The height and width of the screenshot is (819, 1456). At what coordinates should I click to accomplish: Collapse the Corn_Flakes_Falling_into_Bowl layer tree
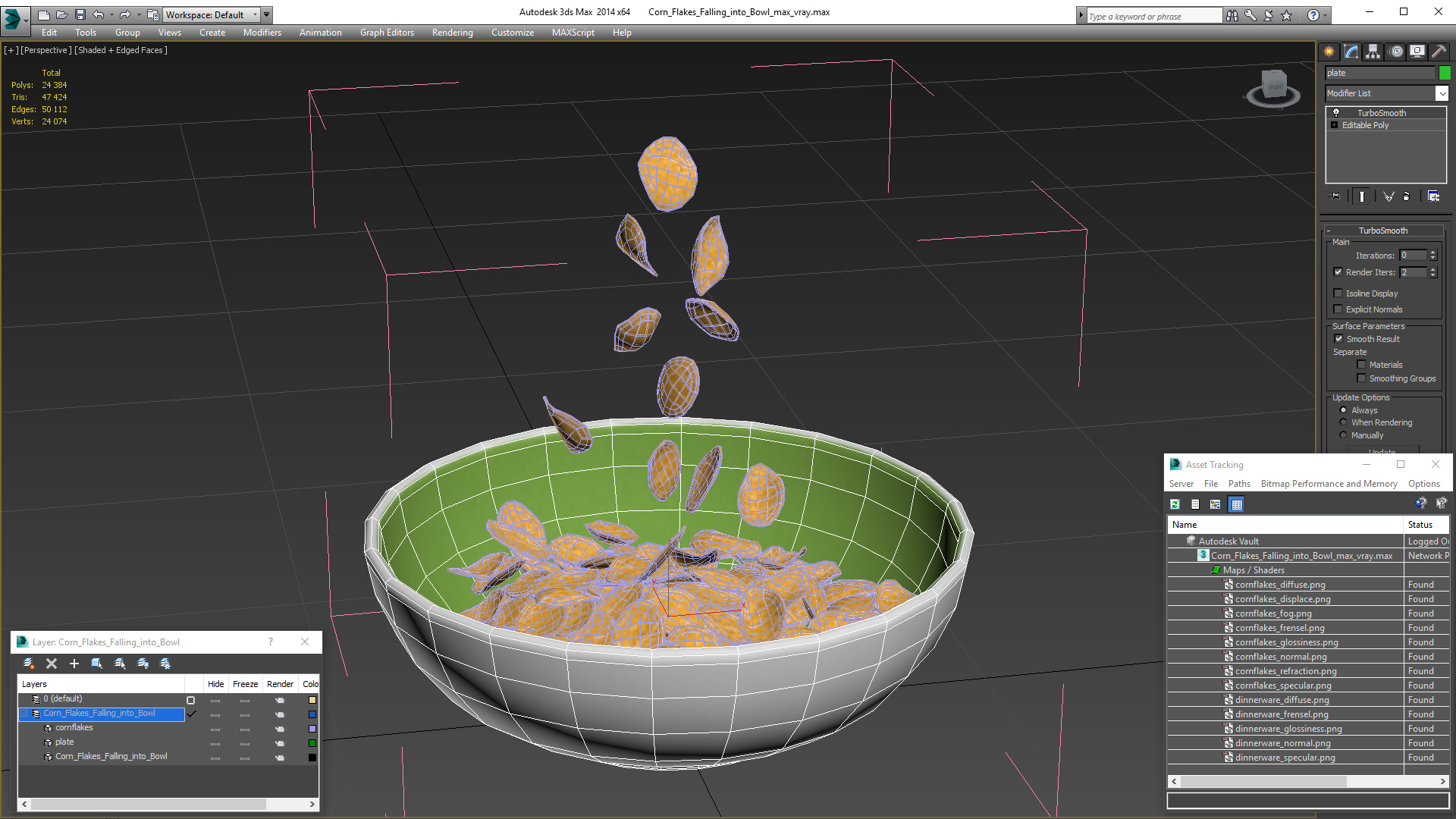24,714
